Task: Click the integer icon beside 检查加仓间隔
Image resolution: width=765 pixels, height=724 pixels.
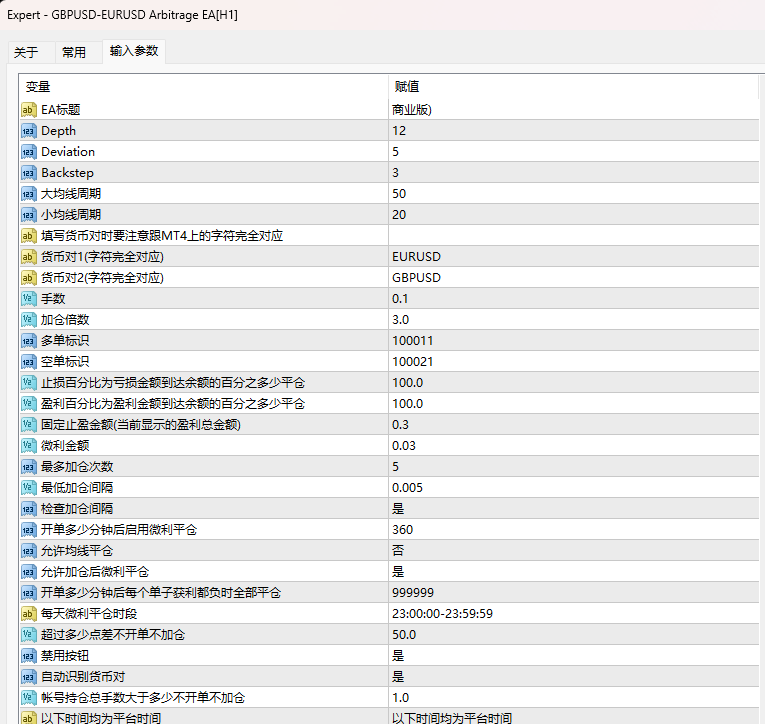Action: pyautogui.click(x=29, y=508)
